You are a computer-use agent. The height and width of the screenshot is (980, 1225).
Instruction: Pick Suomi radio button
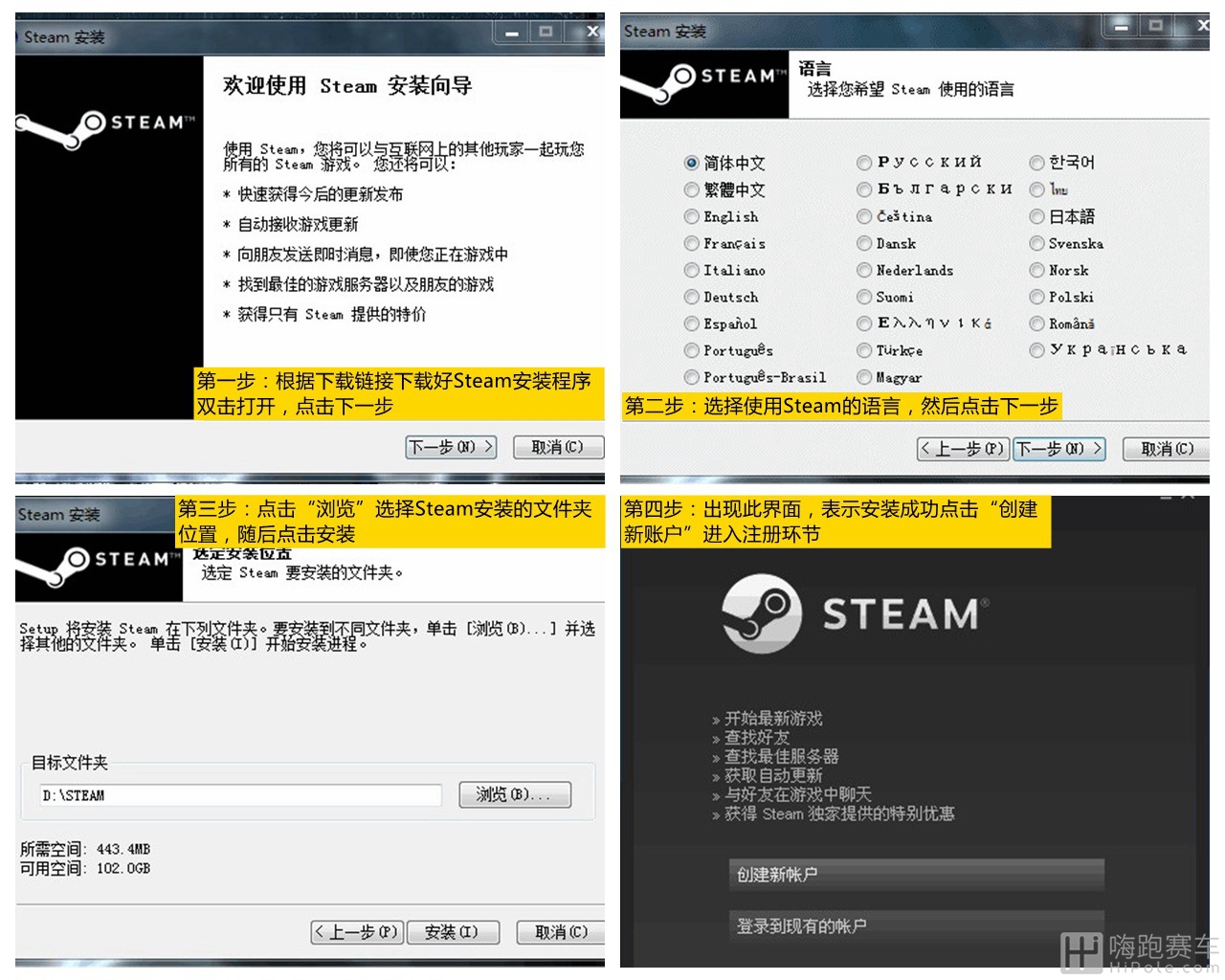pyautogui.click(x=864, y=297)
